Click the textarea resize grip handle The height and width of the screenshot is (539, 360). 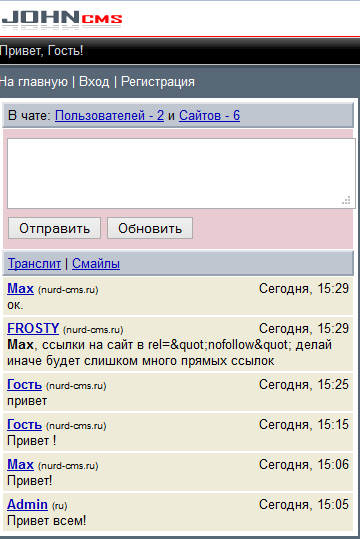346,200
